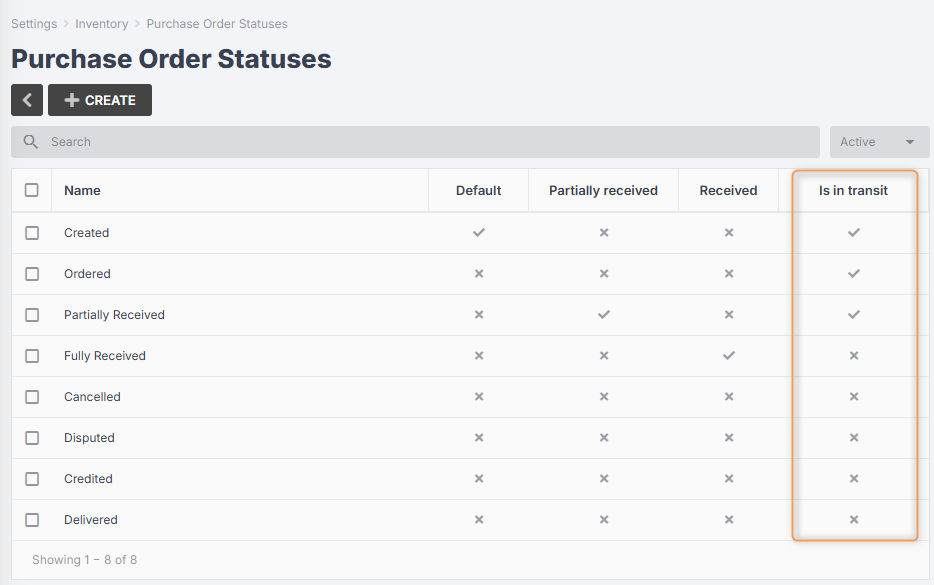
Task: Click Partially received checkmark in Partially Received row
Action: [x=604, y=315]
